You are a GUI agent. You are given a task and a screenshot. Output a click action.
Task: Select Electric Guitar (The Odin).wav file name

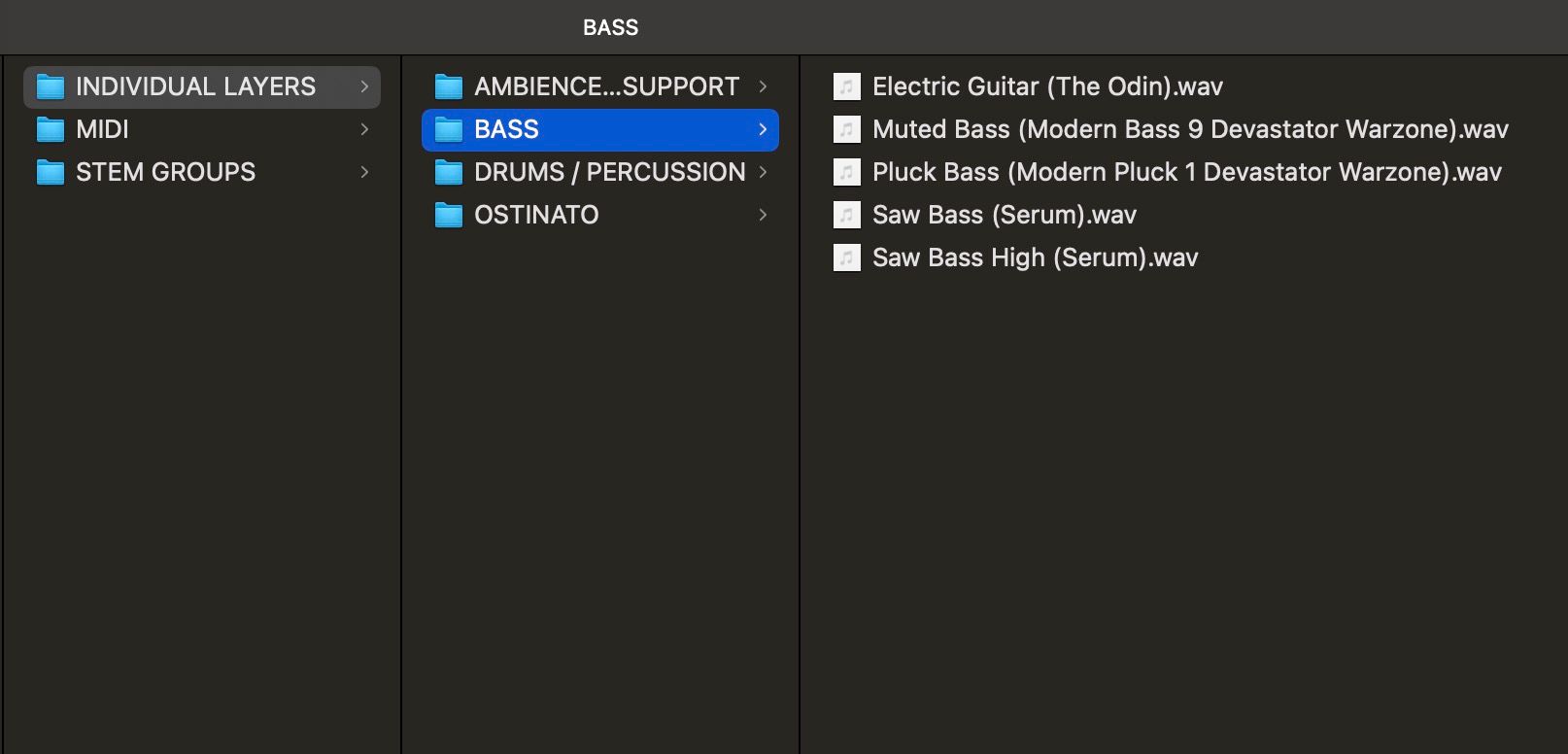point(1047,86)
